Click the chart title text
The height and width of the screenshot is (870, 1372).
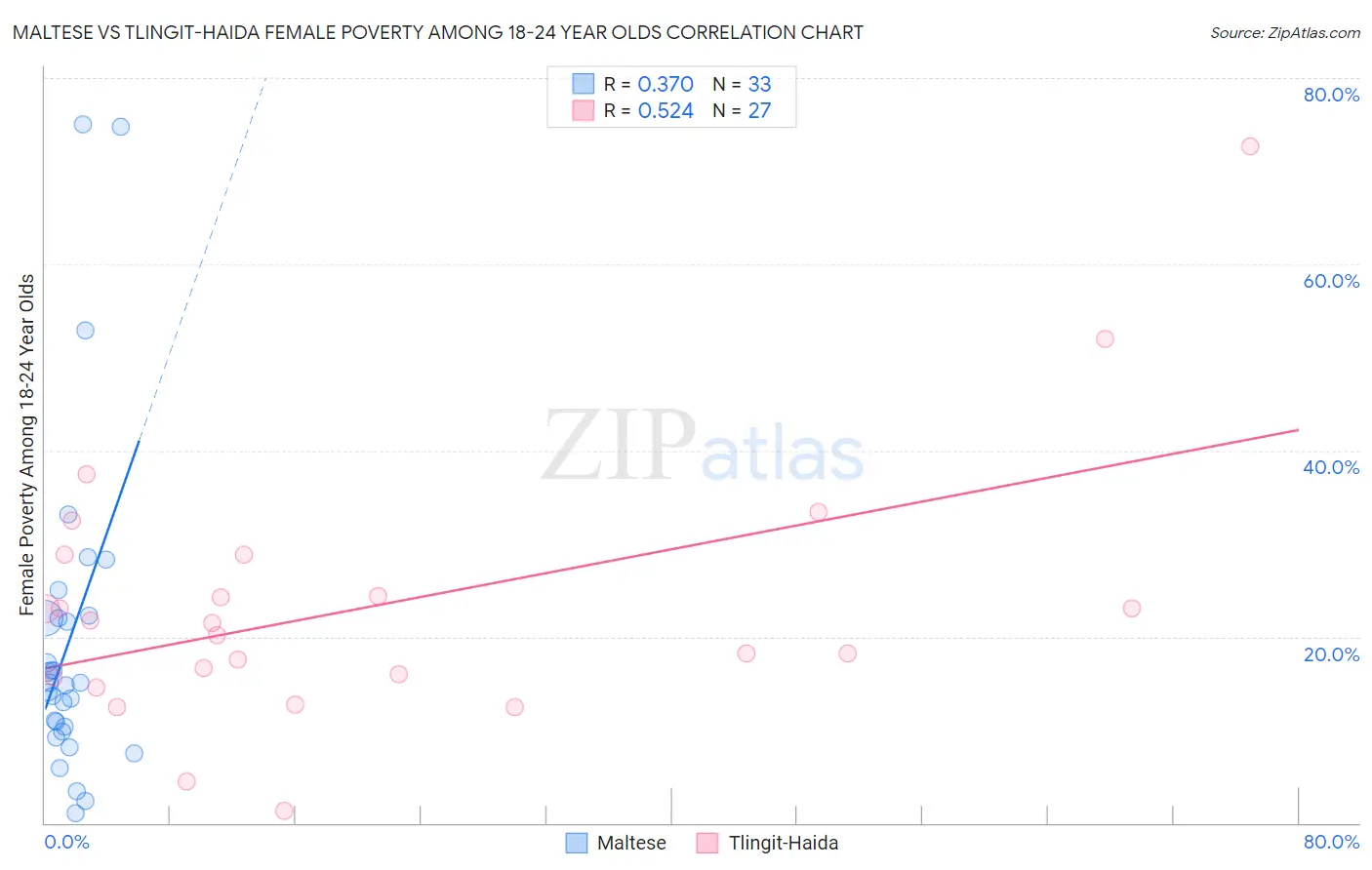click(437, 32)
